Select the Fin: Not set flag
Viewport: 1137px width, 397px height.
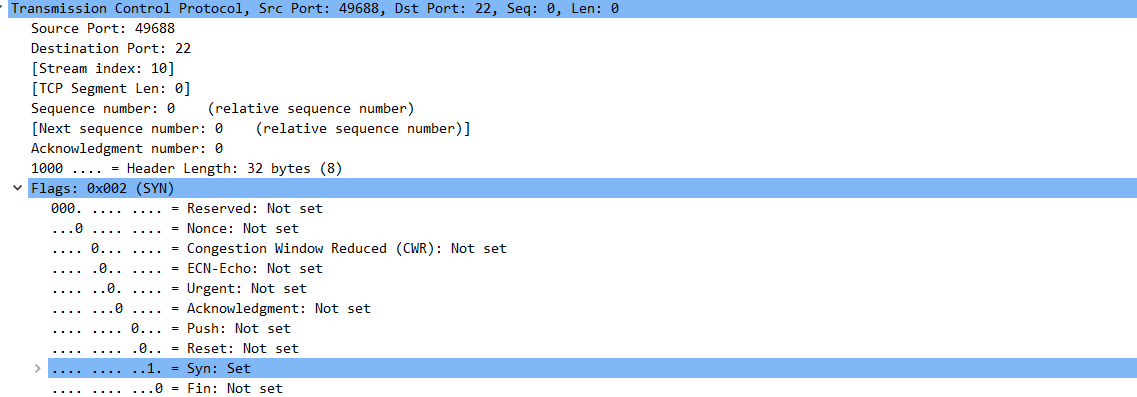[167, 388]
